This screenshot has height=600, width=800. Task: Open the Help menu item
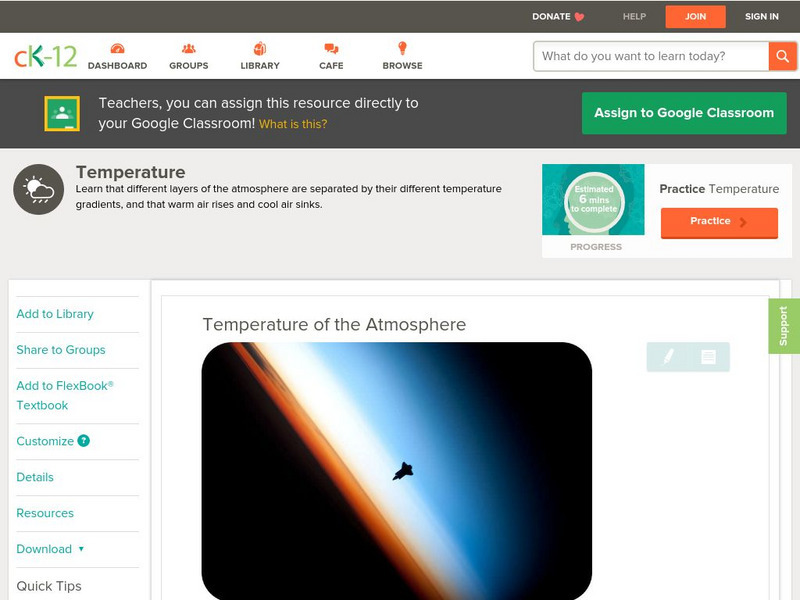pyautogui.click(x=634, y=16)
